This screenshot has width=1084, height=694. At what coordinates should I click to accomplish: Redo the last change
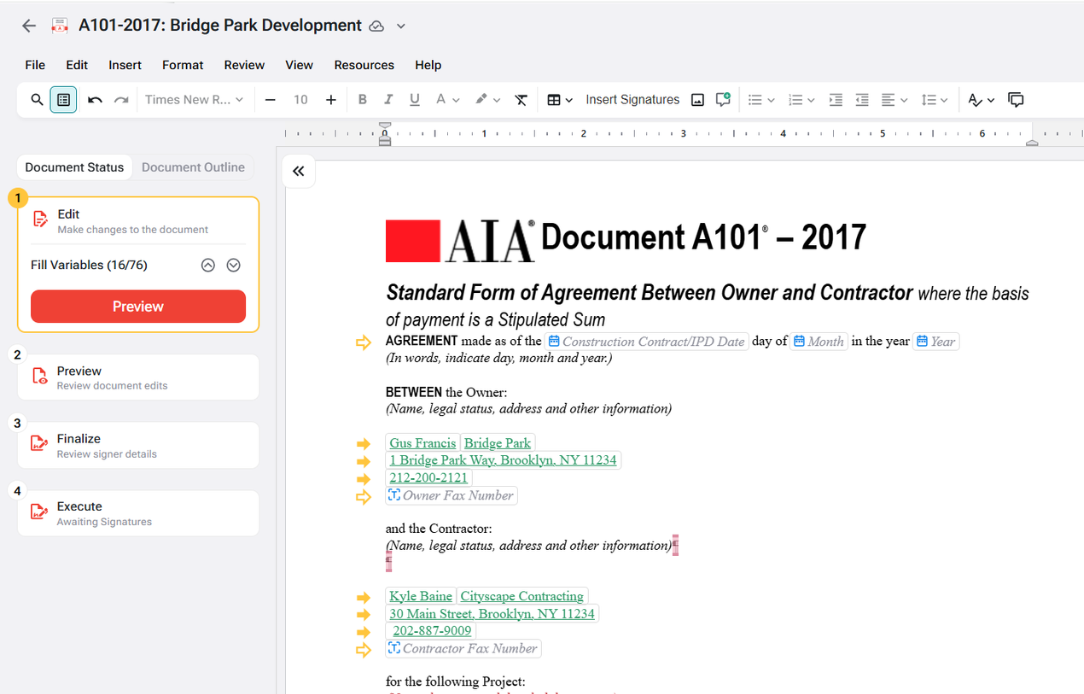(x=122, y=100)
